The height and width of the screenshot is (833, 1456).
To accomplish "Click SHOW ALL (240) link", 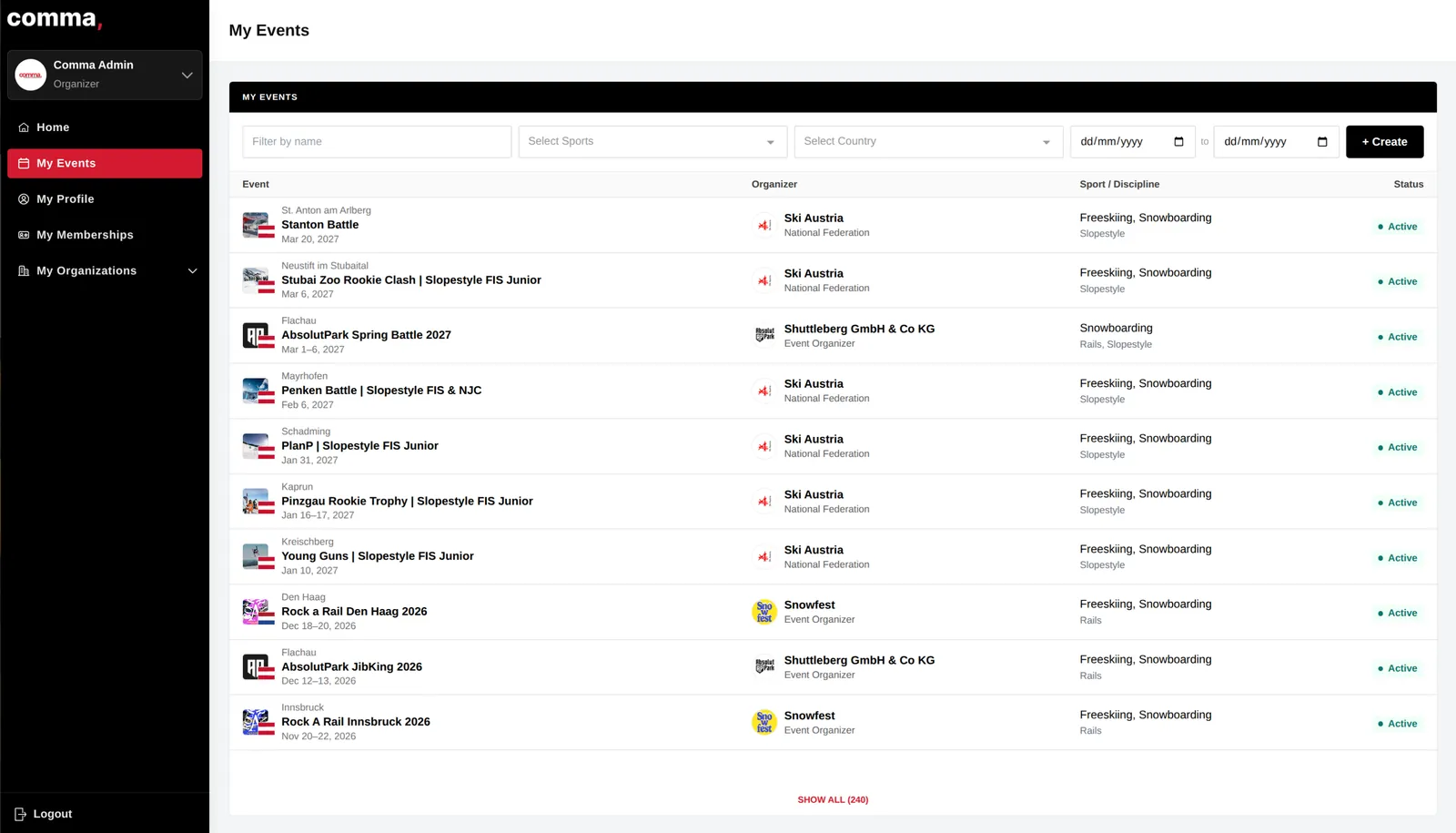I will [x=833, y=799].
